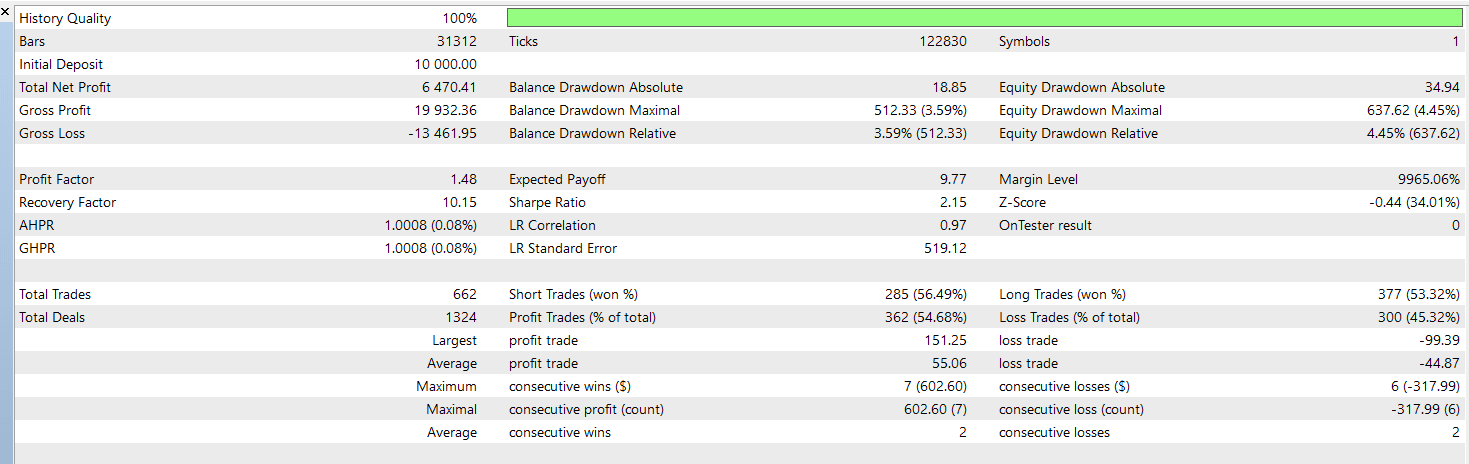Click the Expected Payoff value 9.77
Screen dimensions: 1469x464
954,179
